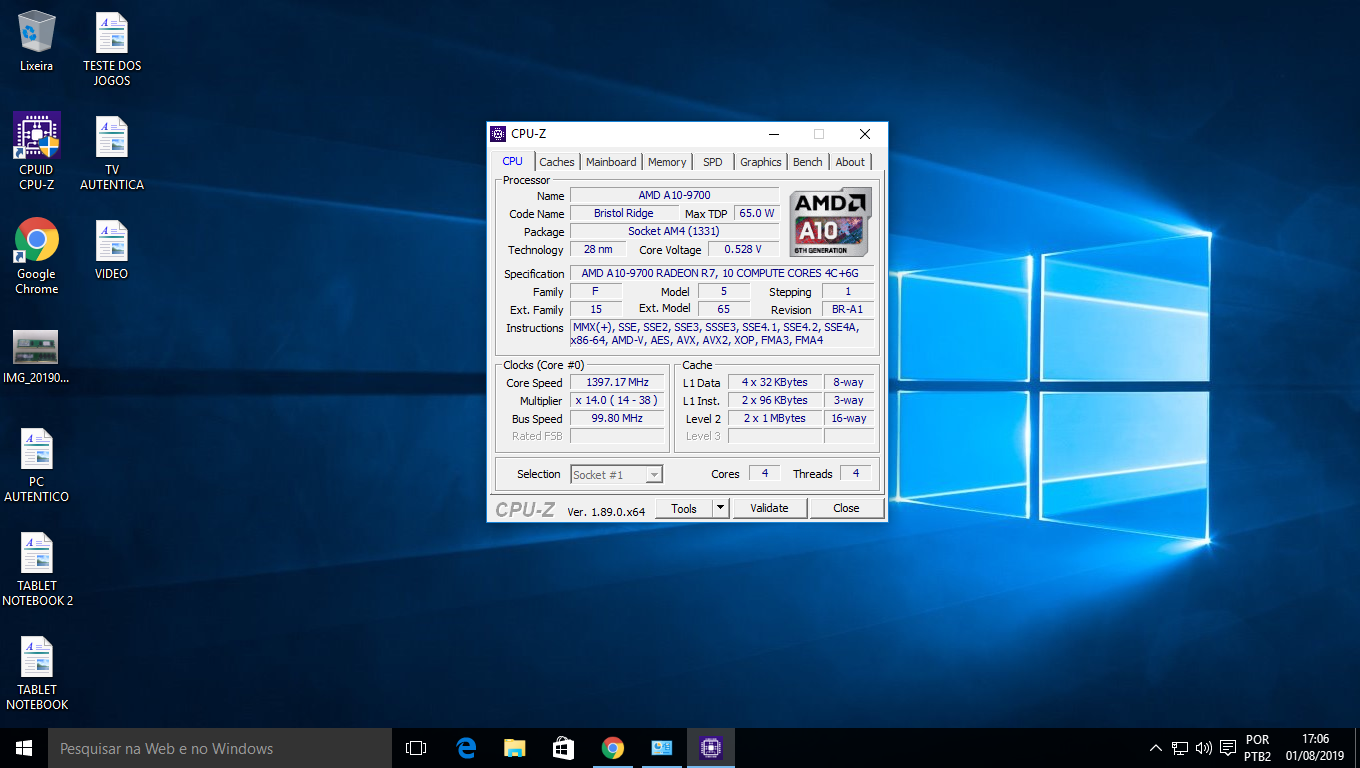
Task: Switch to the SPD tab
Action: 712,162
